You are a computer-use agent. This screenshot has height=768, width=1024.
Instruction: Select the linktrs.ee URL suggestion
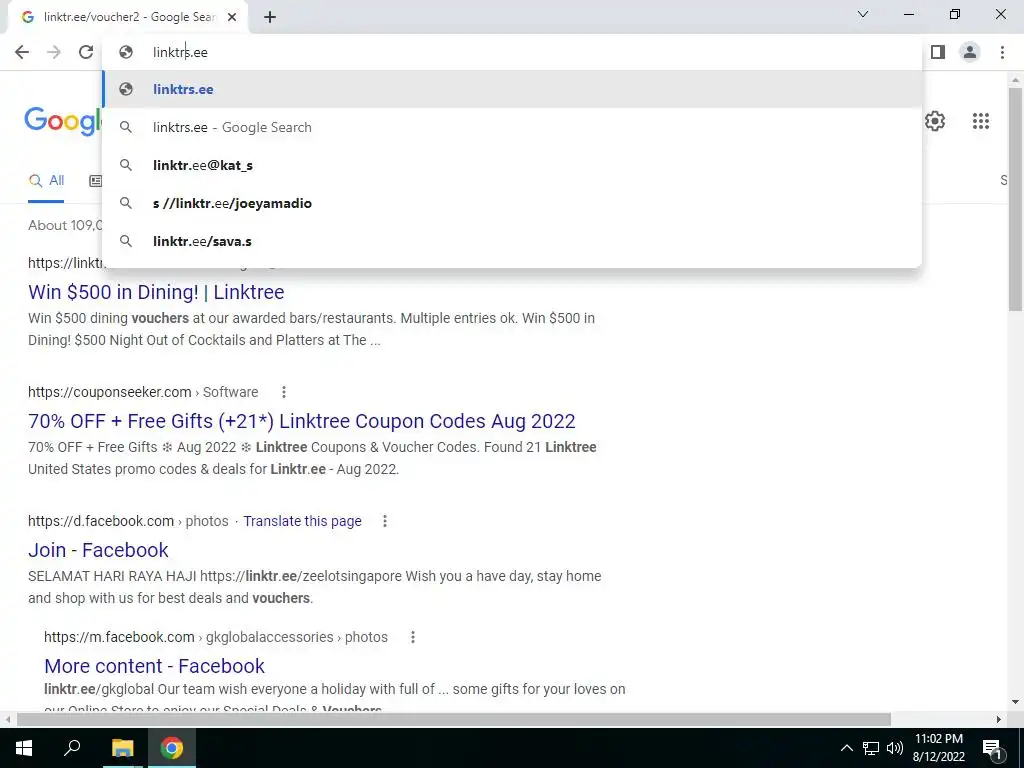point(513,89)
